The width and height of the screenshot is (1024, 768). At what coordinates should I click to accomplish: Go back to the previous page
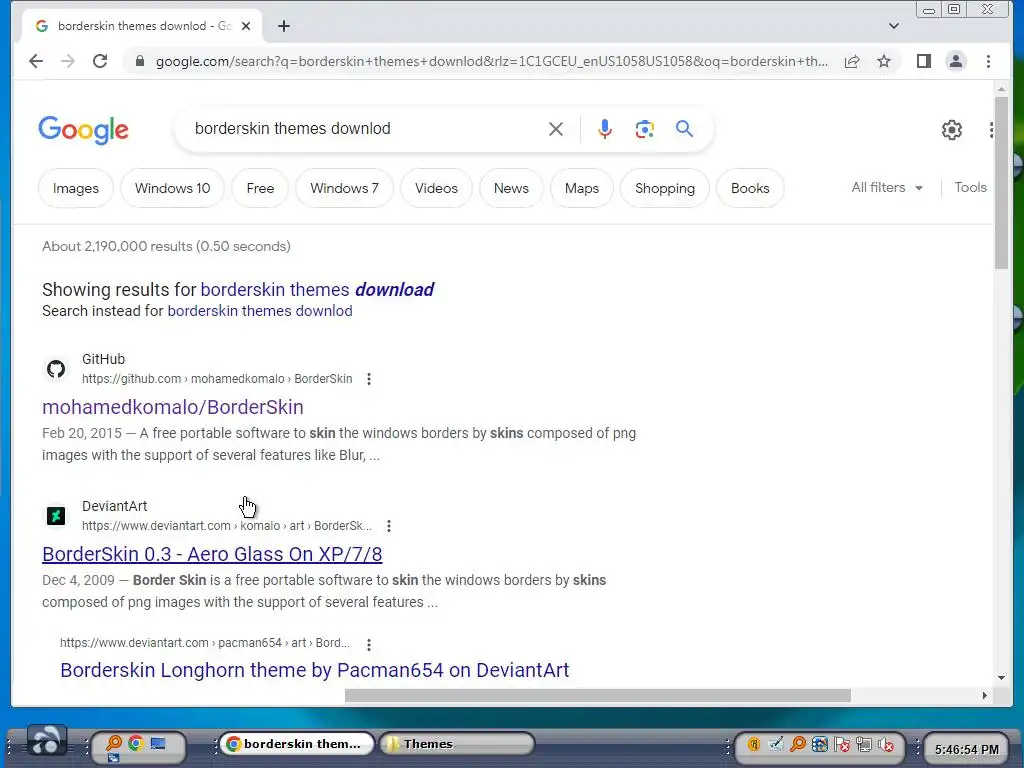coord(36,61)
